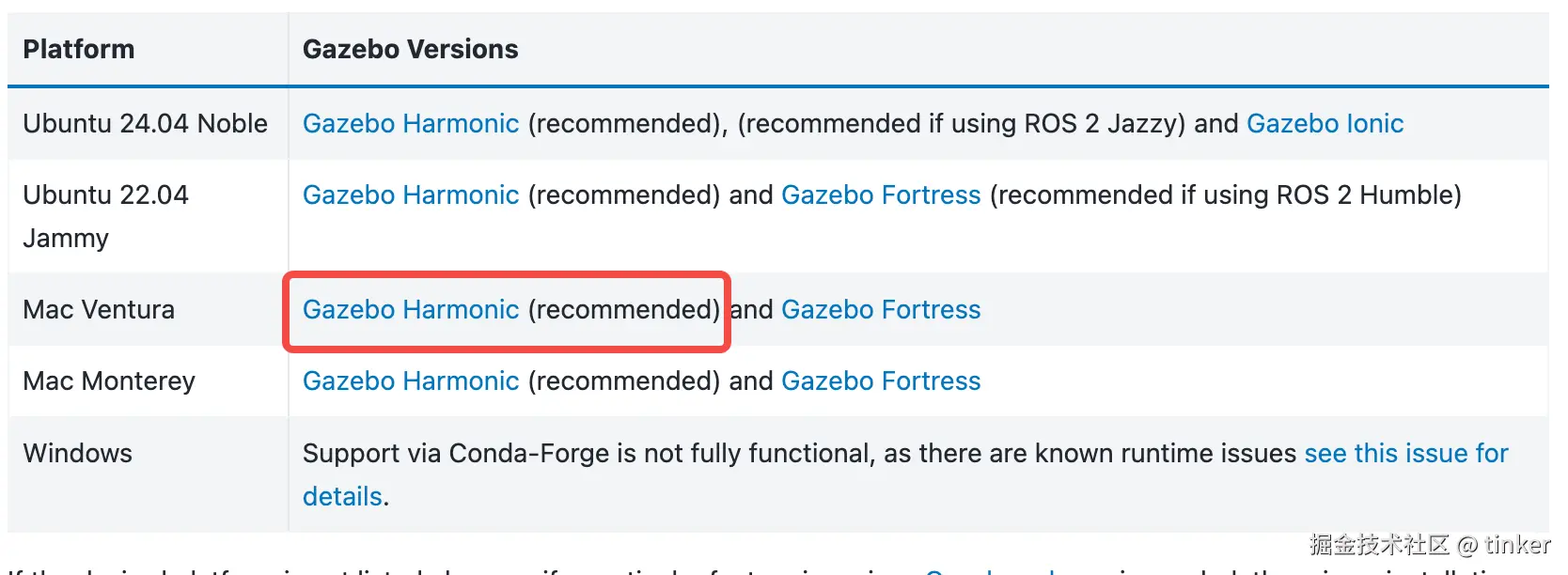
Task: Click the 'details' link in Windows row
Action: tap(342, 496)
